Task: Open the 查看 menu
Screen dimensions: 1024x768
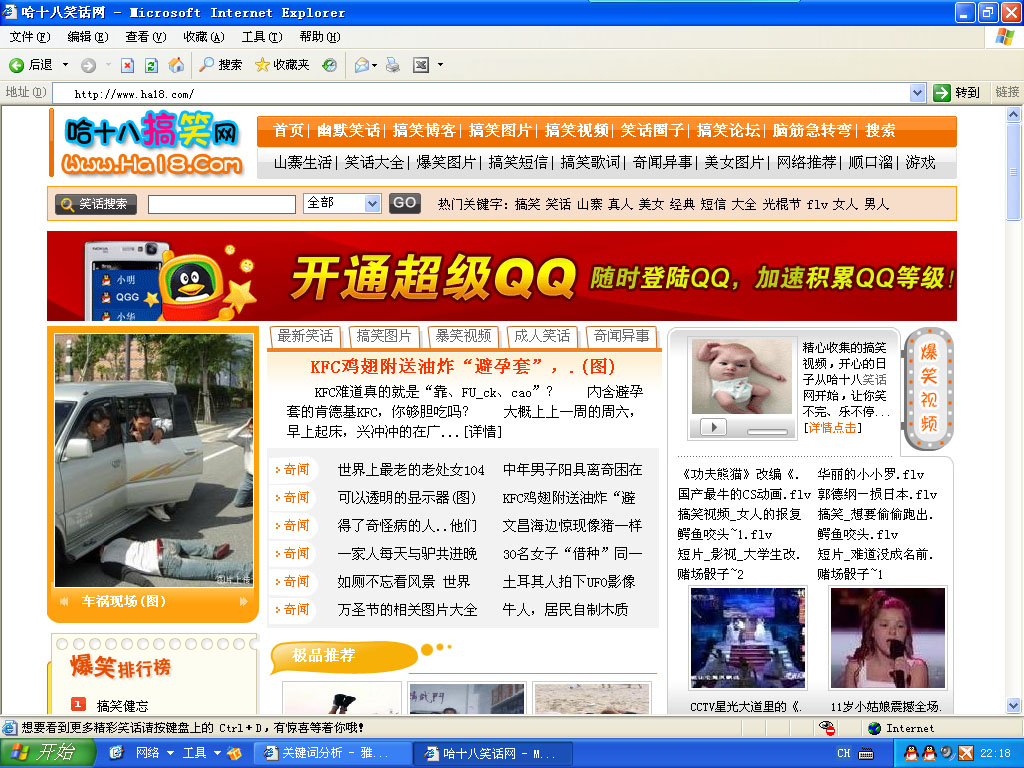Action: [x=146, y=37]
